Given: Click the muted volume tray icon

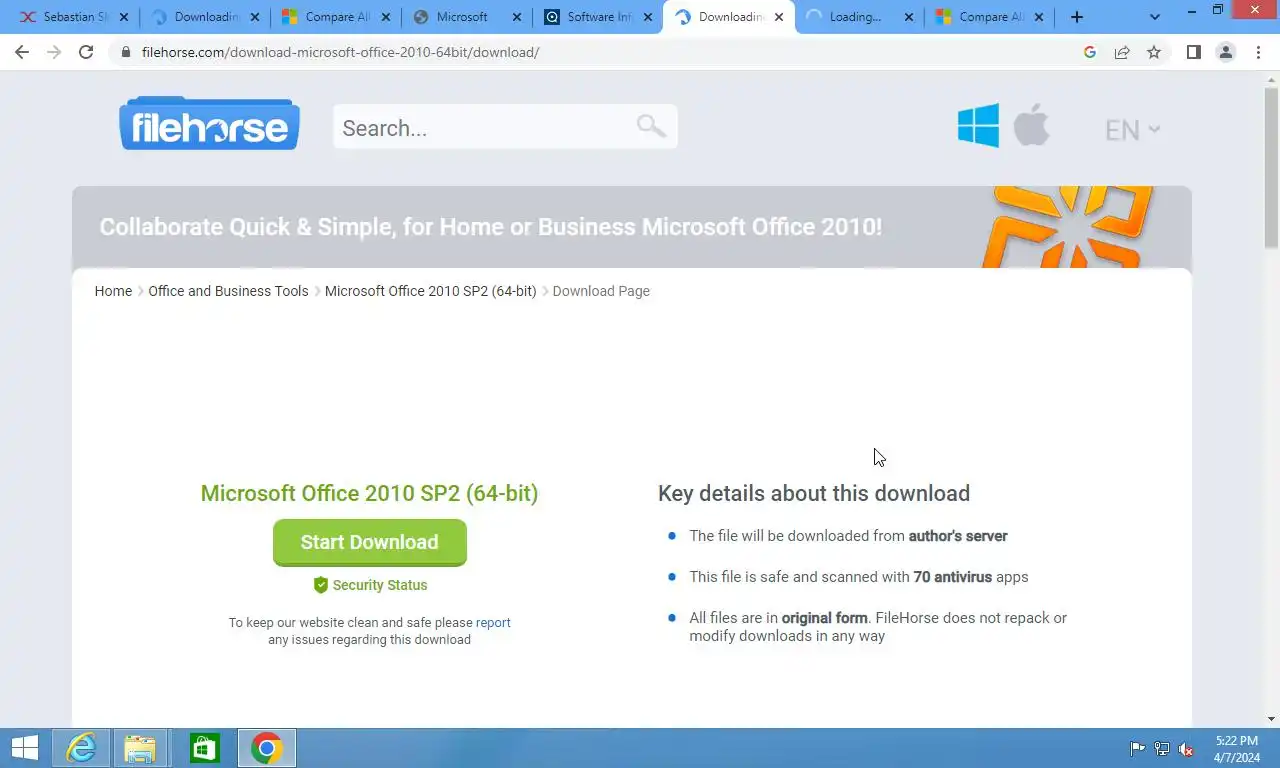Looking at the screenshot, I should coord(1186,748).
